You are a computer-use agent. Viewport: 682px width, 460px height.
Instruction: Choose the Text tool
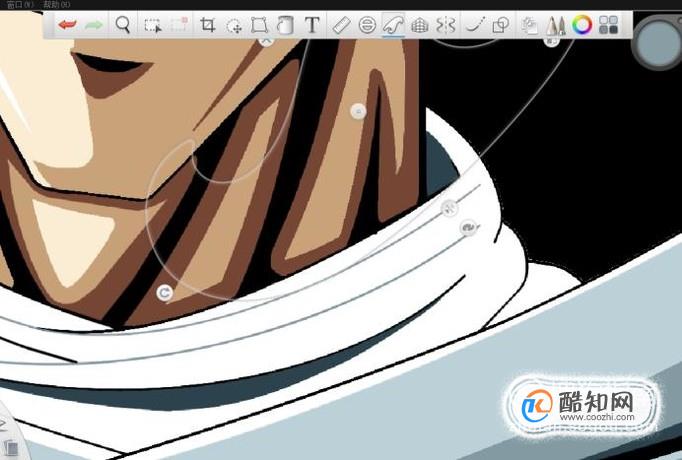[x=312, y=25]
